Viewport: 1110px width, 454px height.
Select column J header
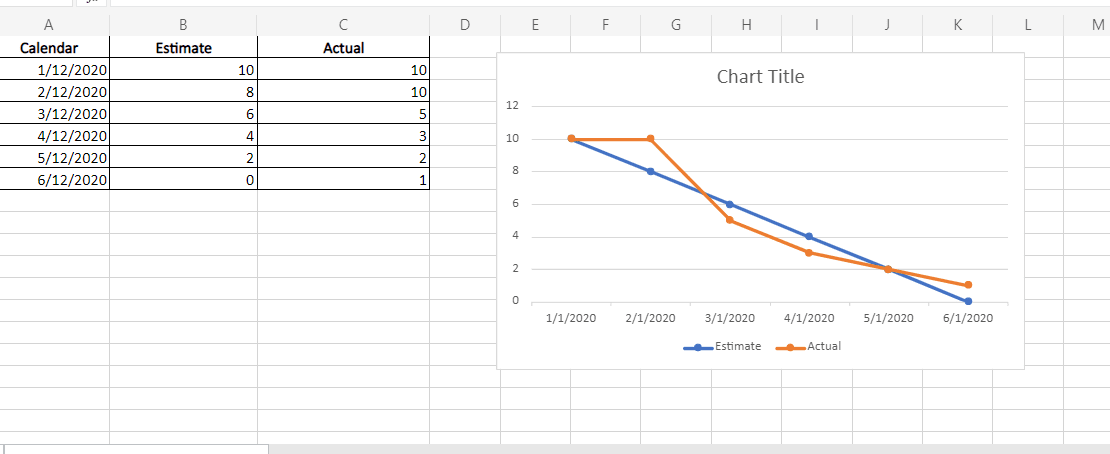point(887,25)
